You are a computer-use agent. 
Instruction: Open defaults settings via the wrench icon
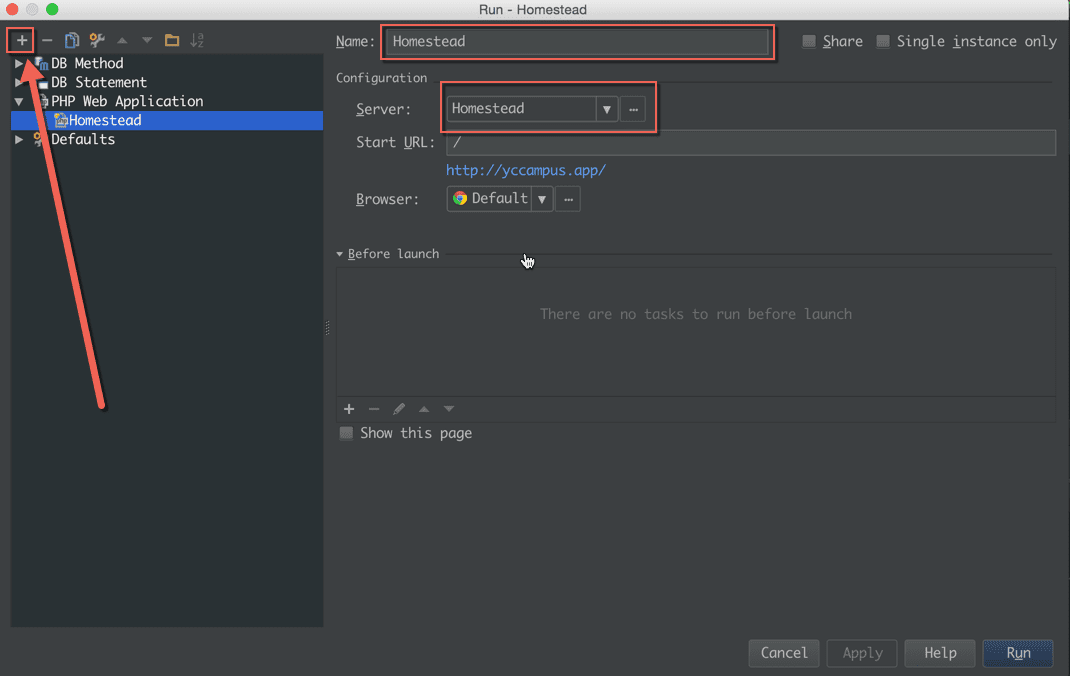[x=96, y=40]
